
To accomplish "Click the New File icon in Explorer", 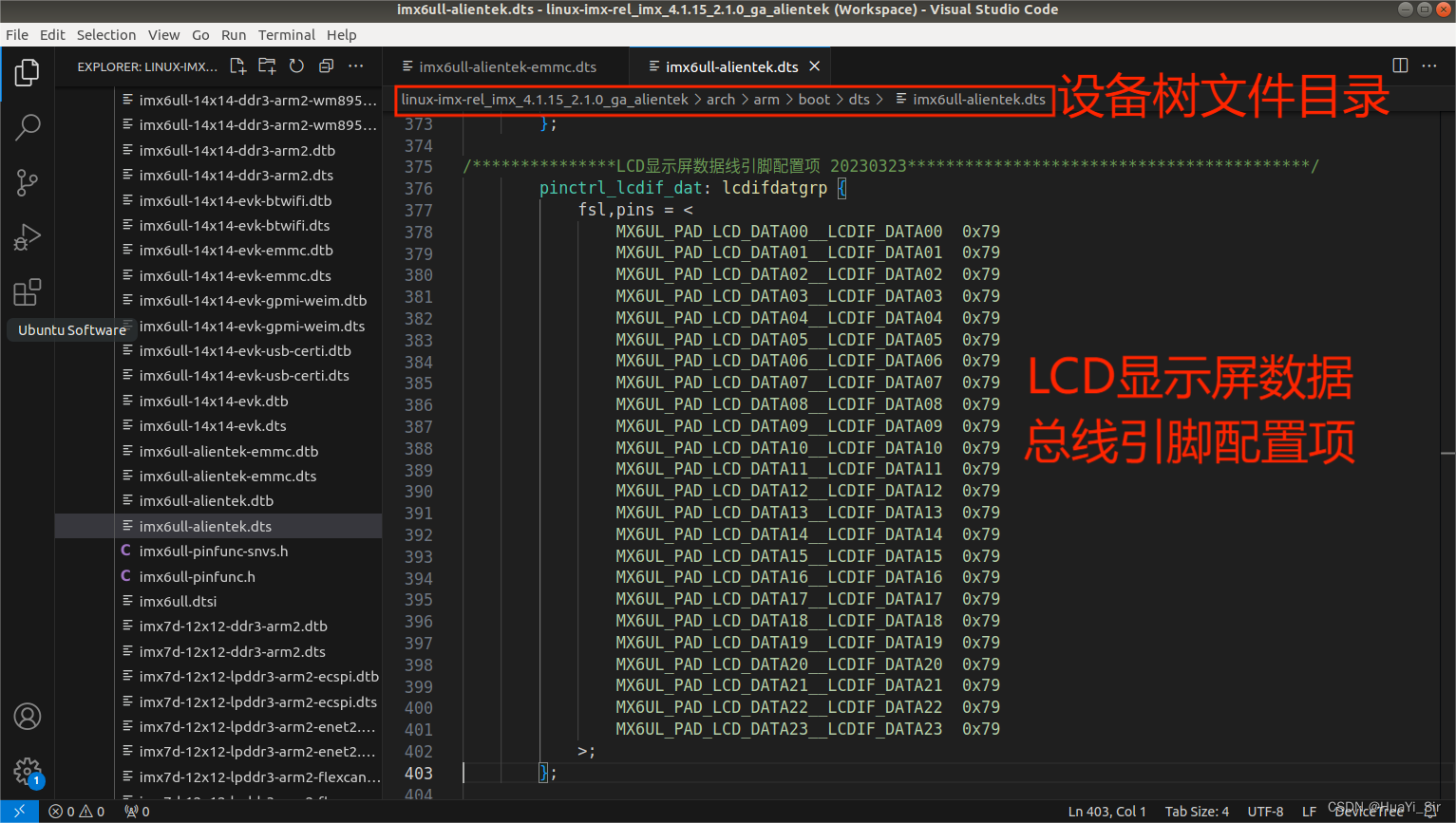I will click(237, 66).
